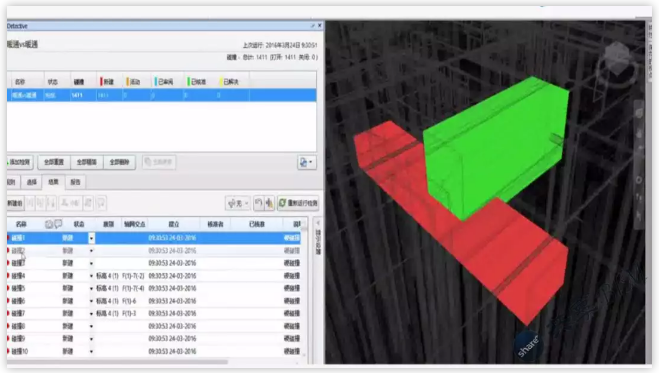Click the 新建组 button
The height and width of the screenshot is (373, 659).
[15, 203]
